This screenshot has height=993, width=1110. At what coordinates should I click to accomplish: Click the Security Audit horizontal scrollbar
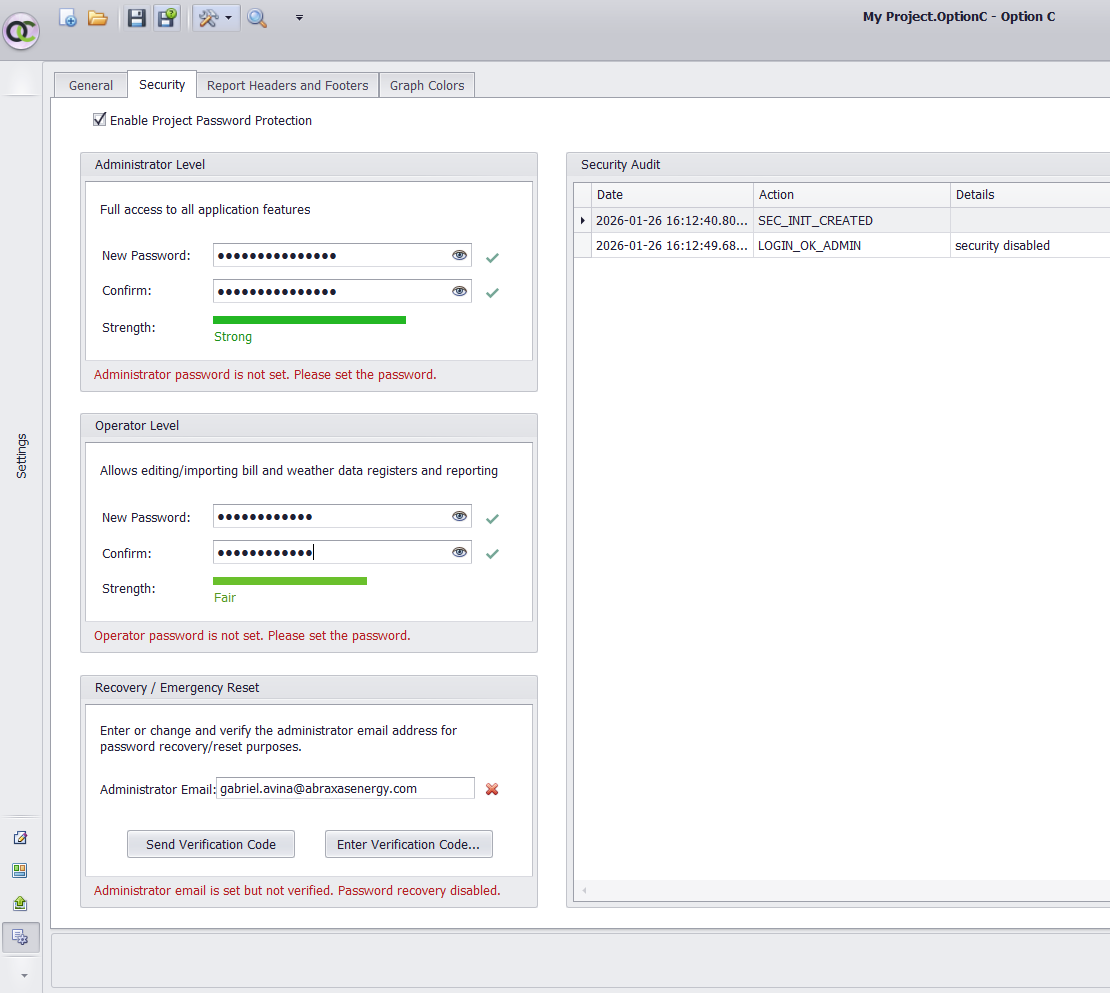point(840,890)
